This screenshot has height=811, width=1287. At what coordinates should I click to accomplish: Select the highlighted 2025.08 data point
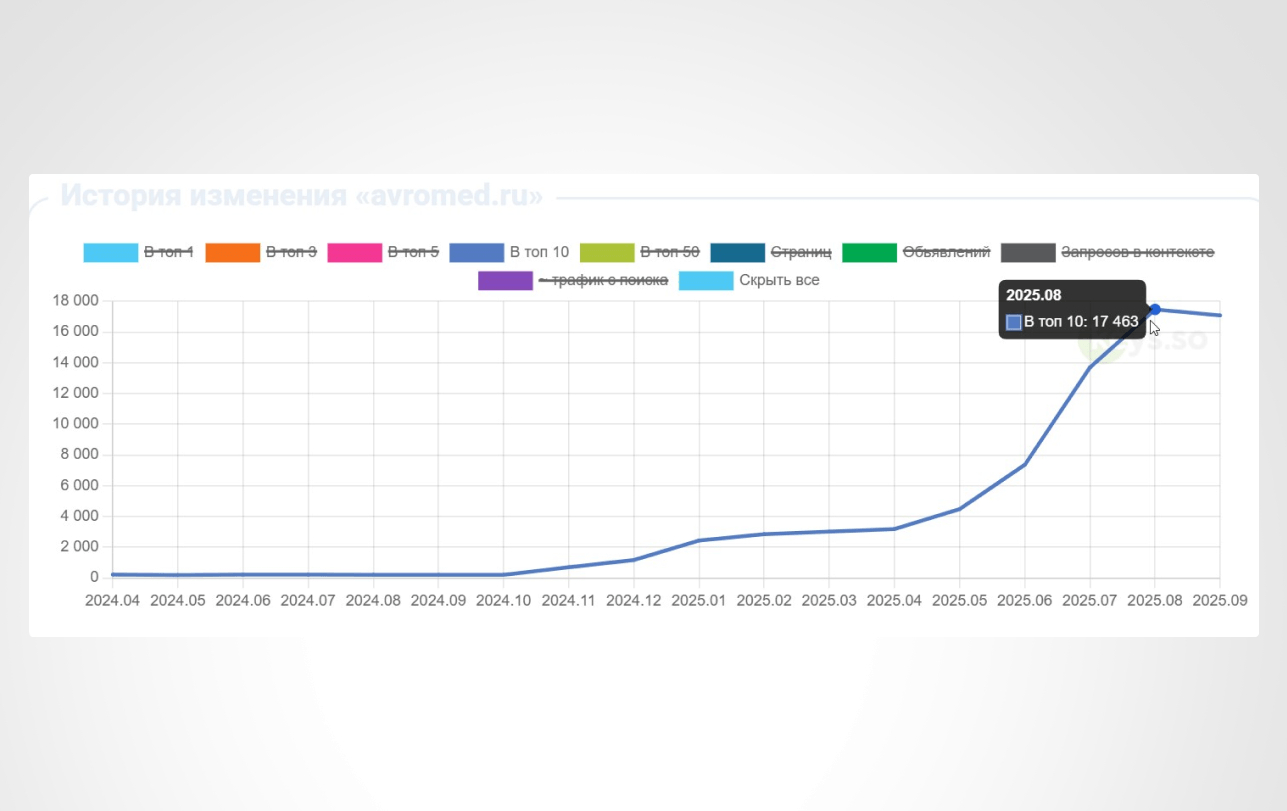click(x=1155, y=309)
